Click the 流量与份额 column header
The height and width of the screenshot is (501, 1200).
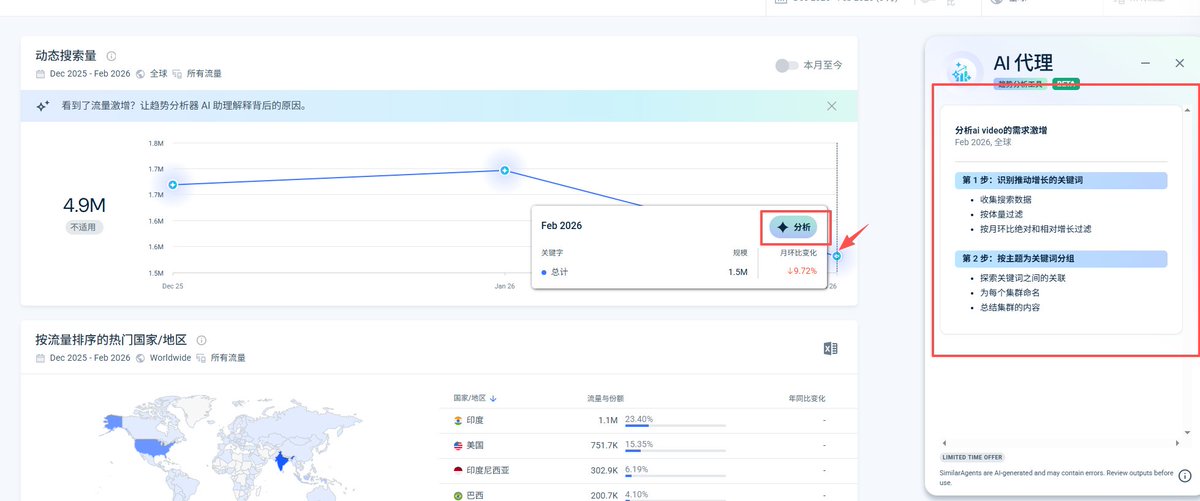point(605,398)
